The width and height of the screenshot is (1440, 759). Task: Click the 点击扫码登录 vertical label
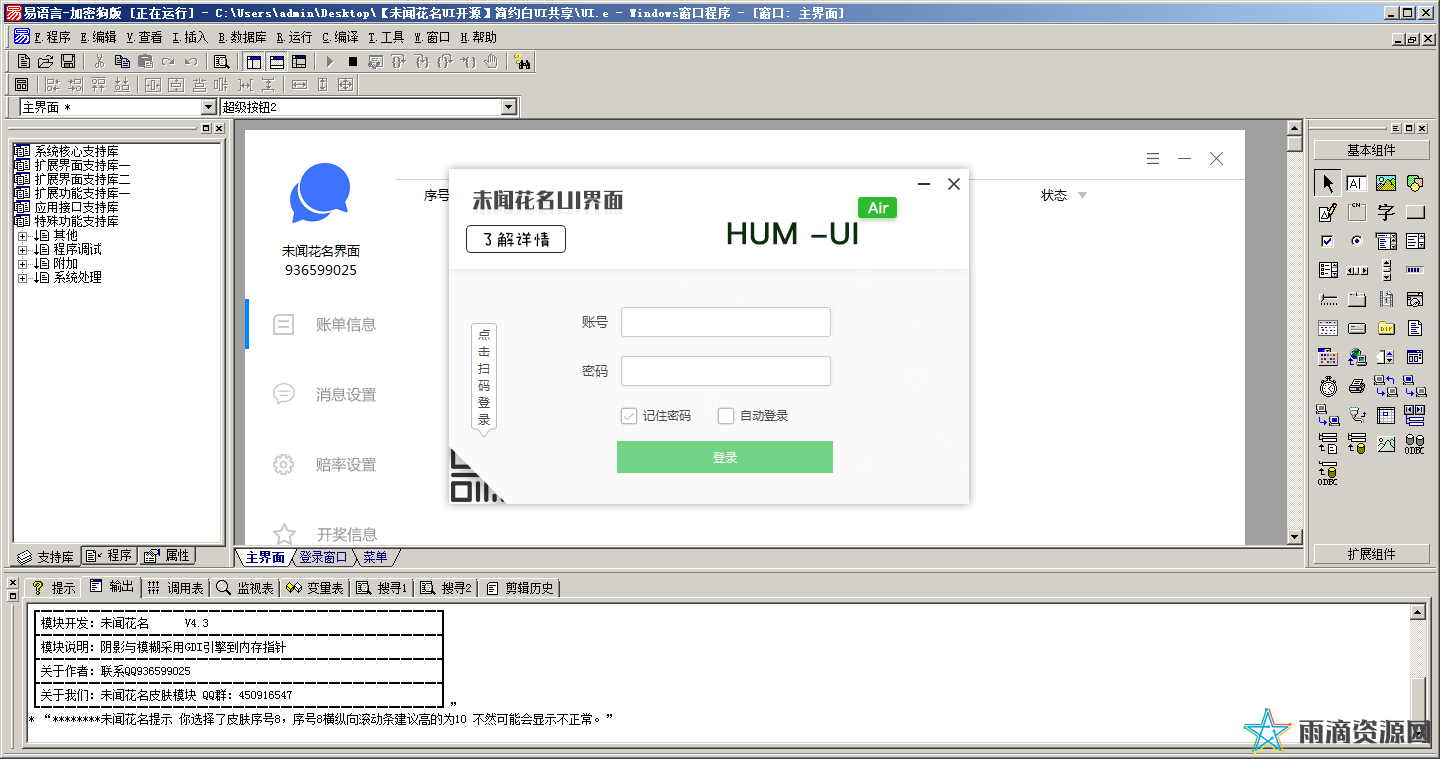tap(484, 377)
